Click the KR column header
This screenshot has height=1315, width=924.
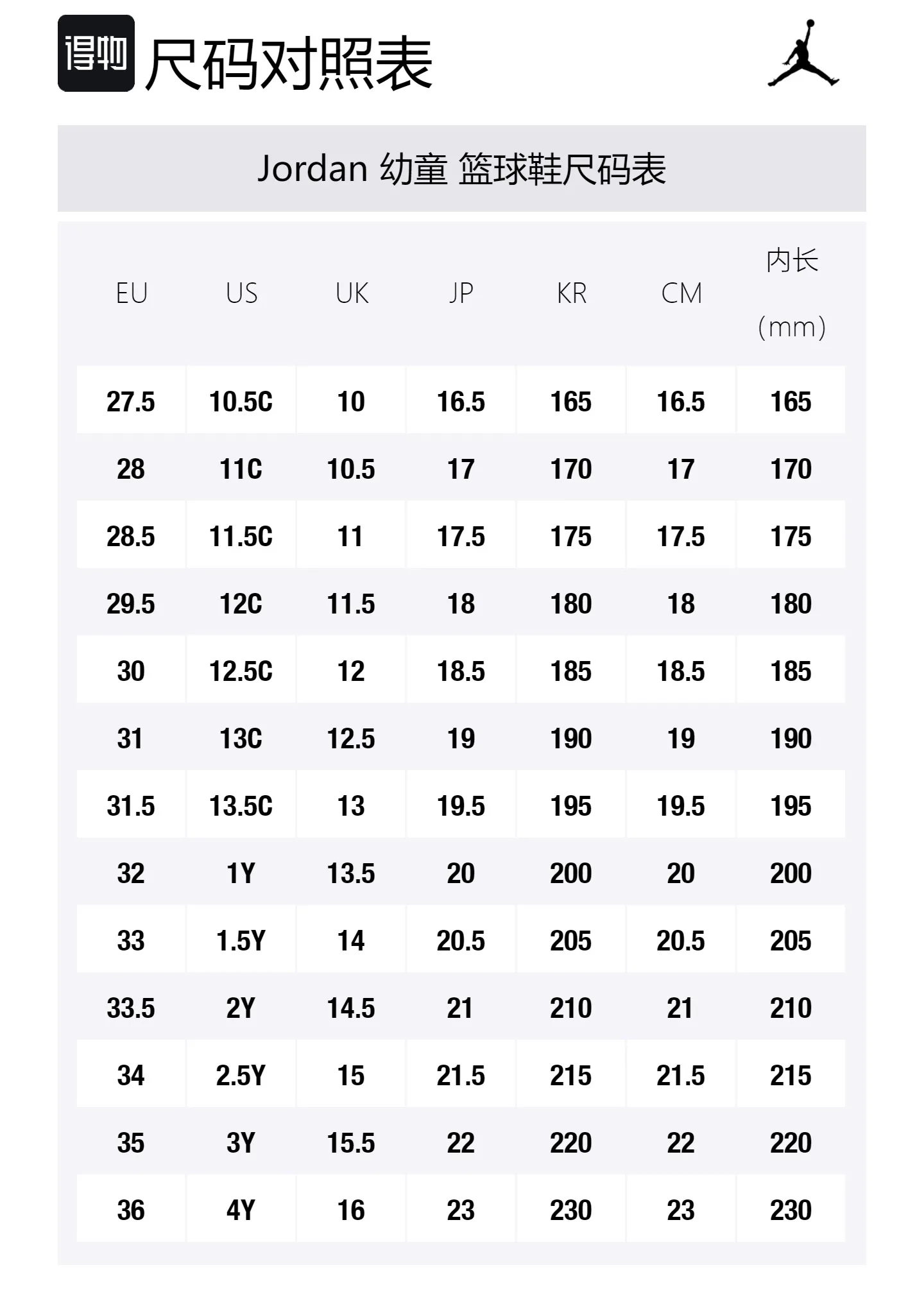(571, 293)
